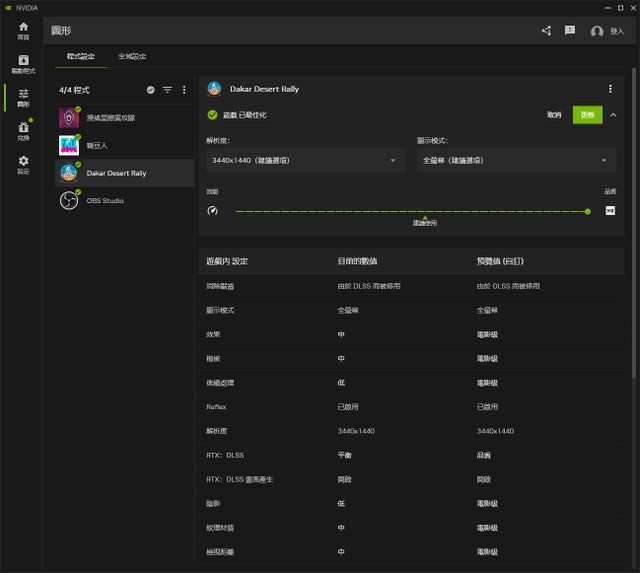The width and height of the screenshot is (640, 573).
Task: Open the feedback notification icon in header
Action: [x=570, y=30]
